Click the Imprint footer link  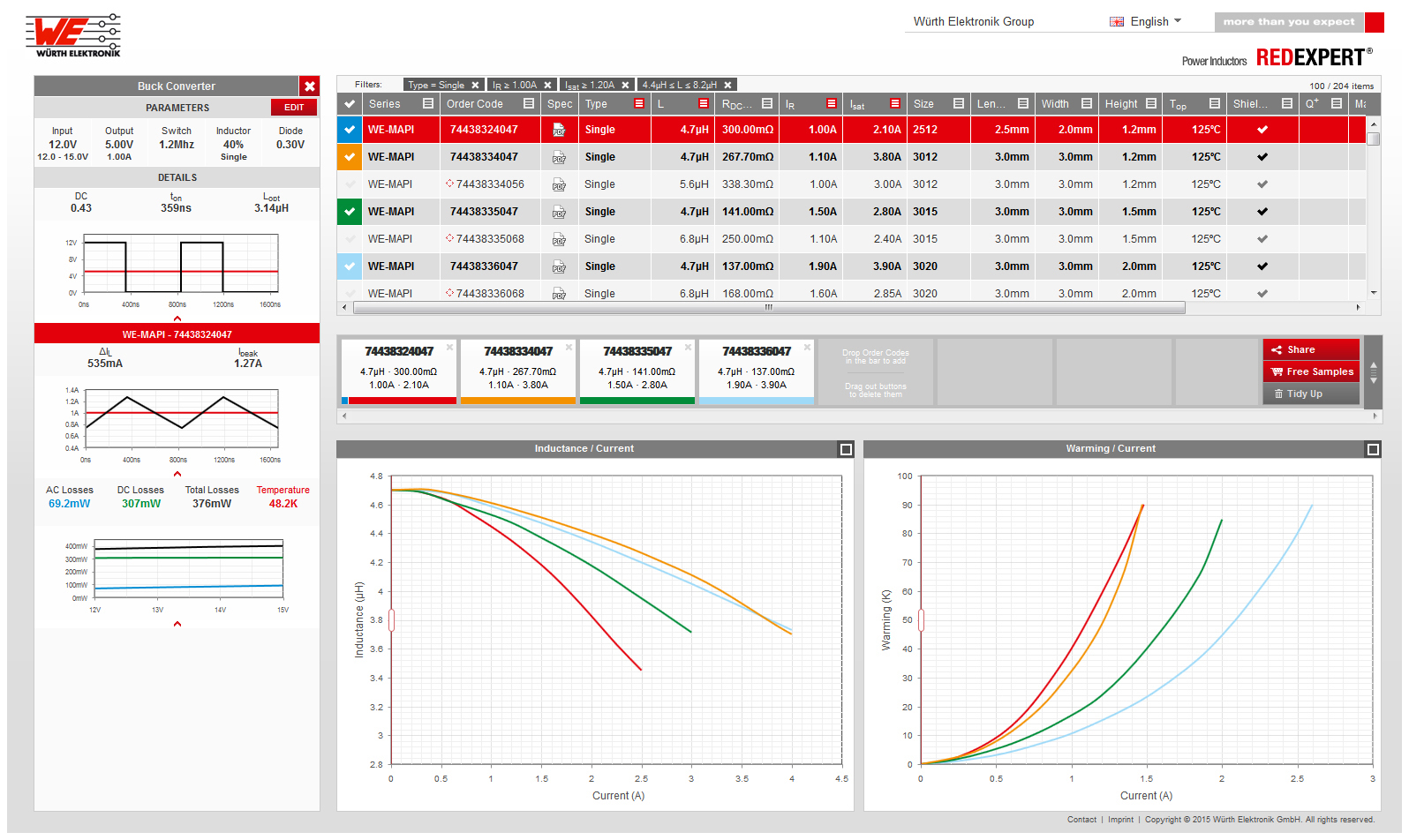pyautogui.click(x=1121, y=820)
